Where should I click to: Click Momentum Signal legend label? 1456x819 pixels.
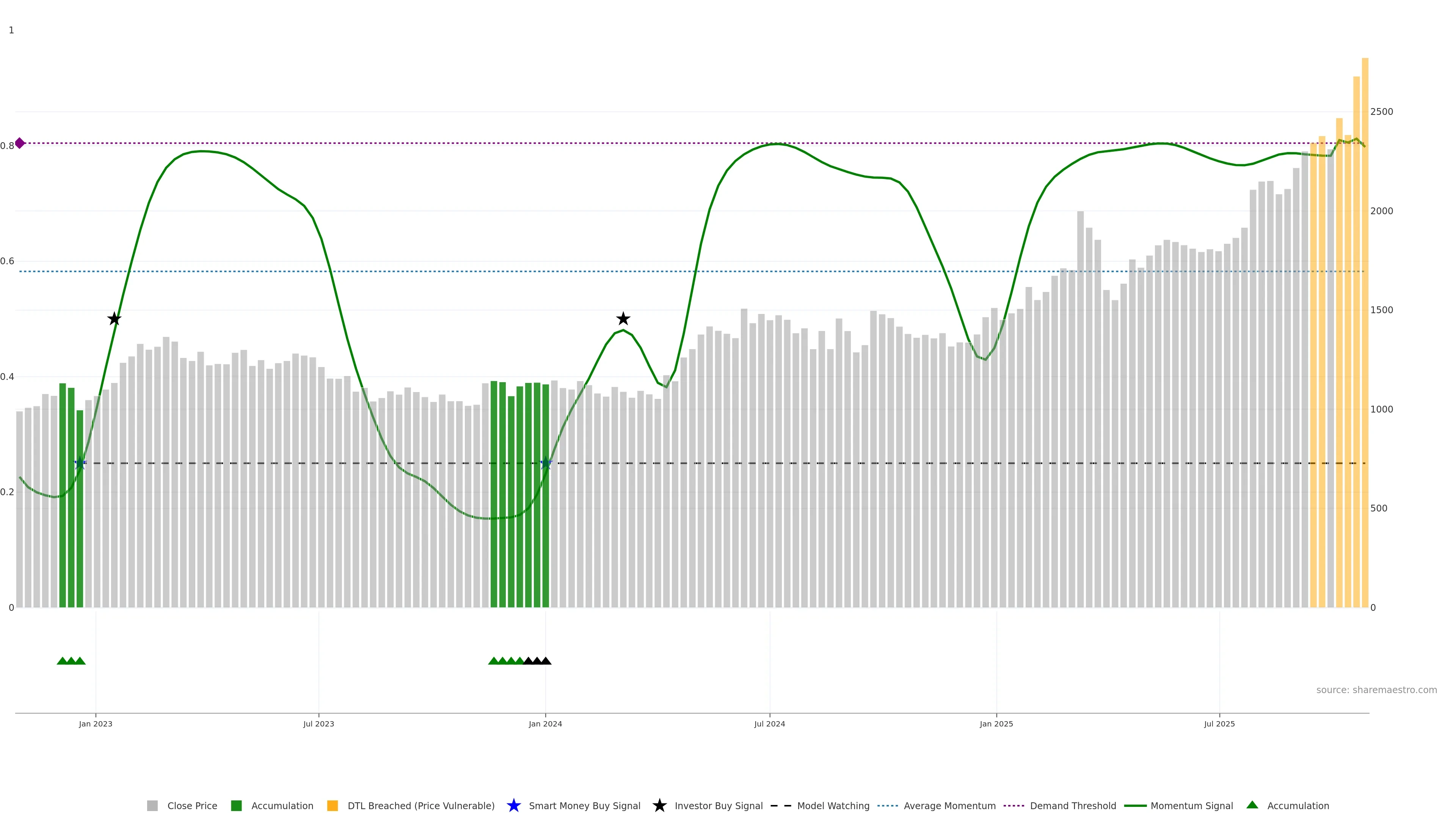point(1191,806)
